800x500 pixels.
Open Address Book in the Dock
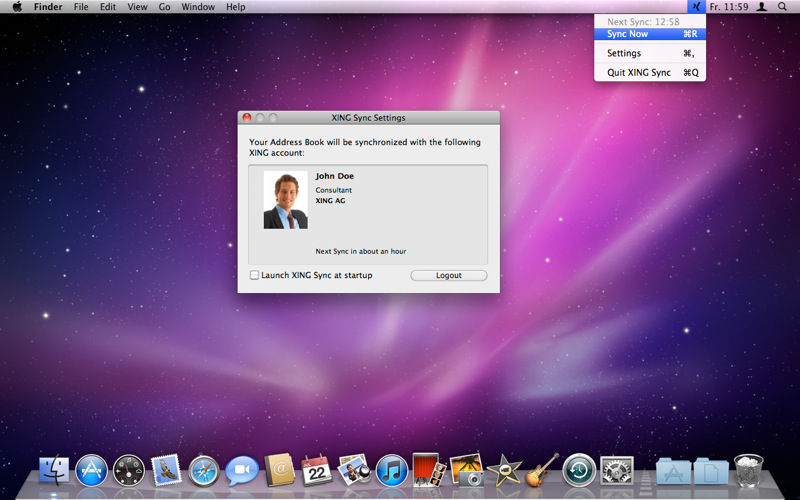[279, 469]
